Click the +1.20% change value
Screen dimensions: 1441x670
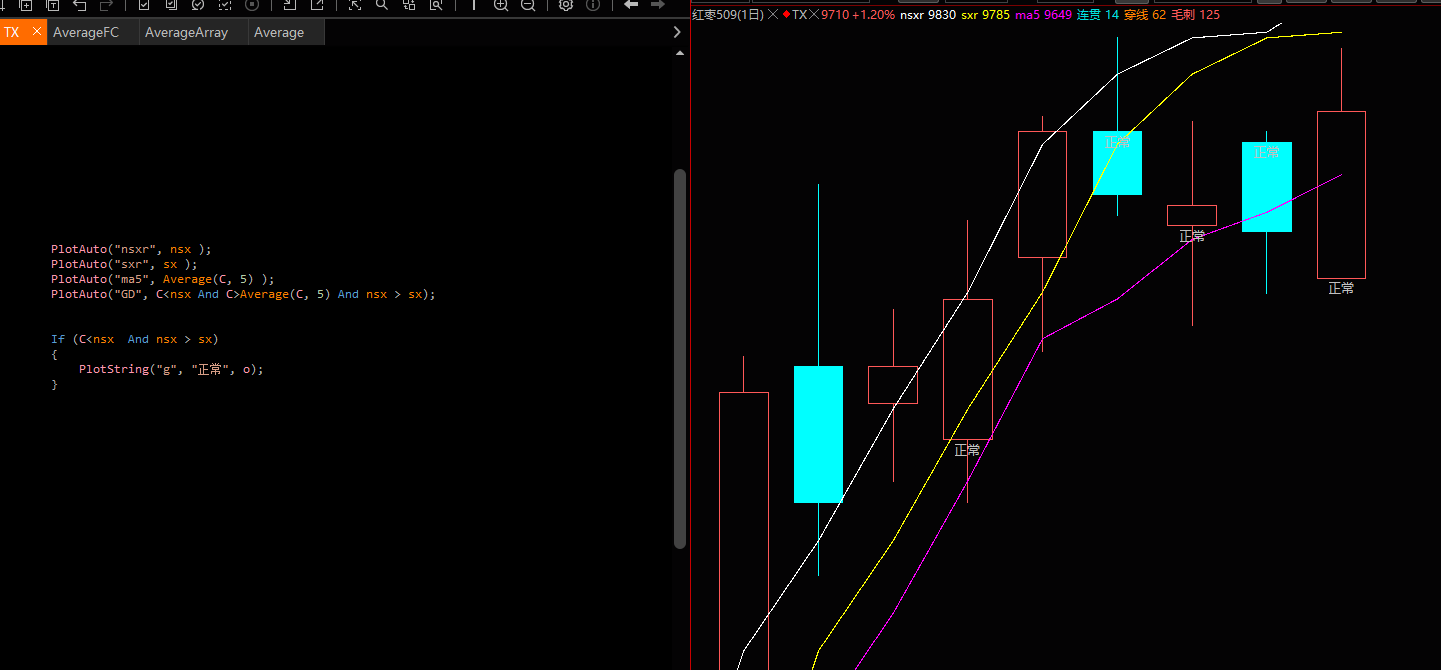(874, 15)
